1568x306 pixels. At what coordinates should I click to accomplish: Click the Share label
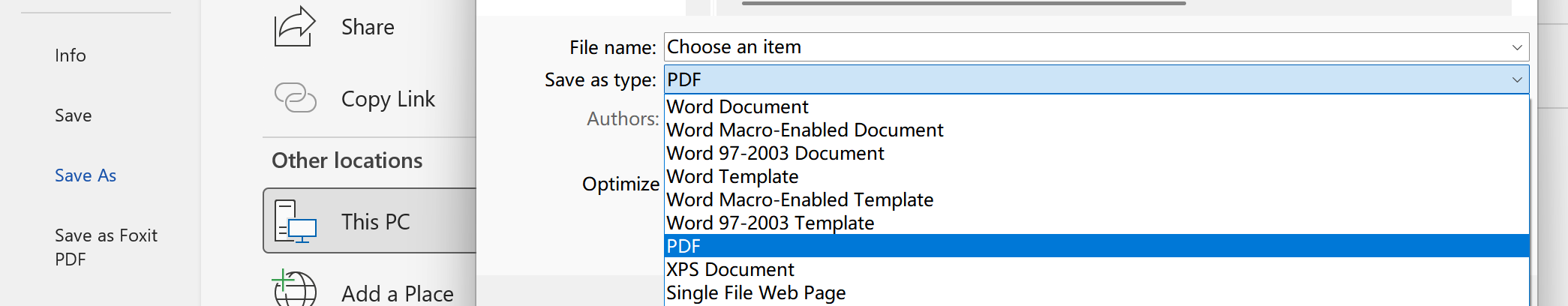[x=368, y=27]
